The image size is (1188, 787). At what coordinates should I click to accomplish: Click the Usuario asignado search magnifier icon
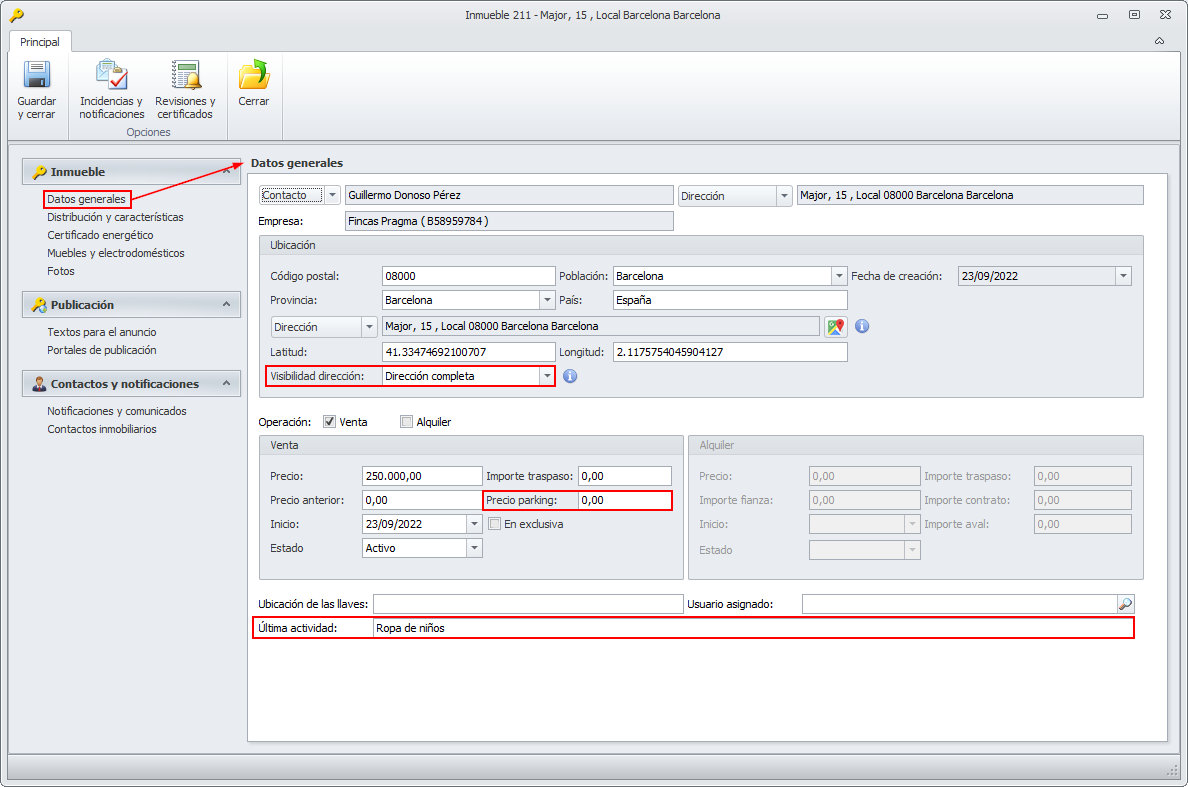coord(1125,604)
